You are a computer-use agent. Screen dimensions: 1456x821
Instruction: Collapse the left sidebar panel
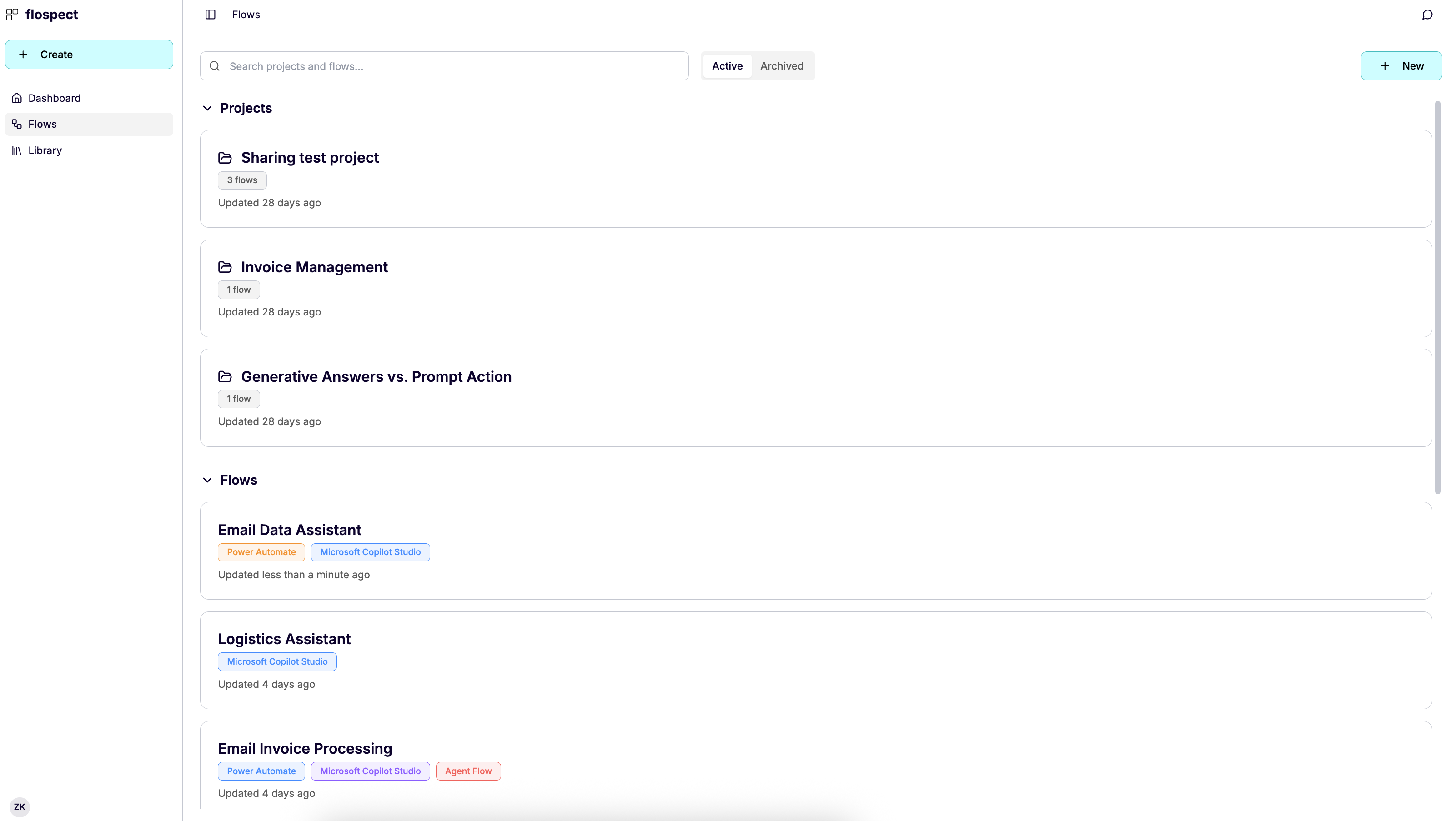point(210,15)
